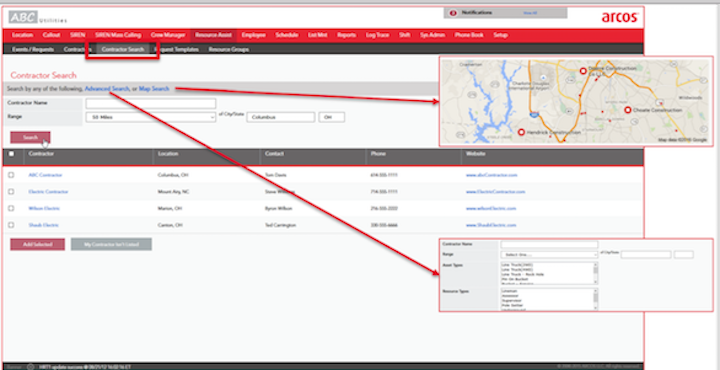Open the Crew Manager menu
The width and height of the screenshot is (720, 370).
click(168, 35)
